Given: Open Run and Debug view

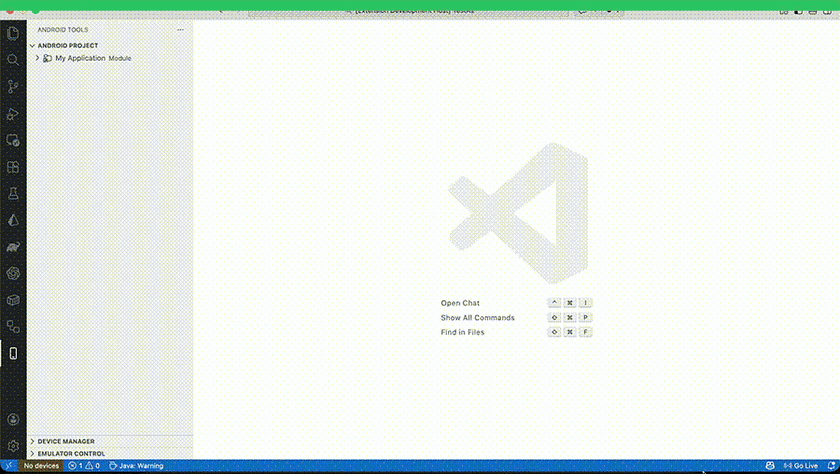Looking at the screenshot, I should coord(13,114).
